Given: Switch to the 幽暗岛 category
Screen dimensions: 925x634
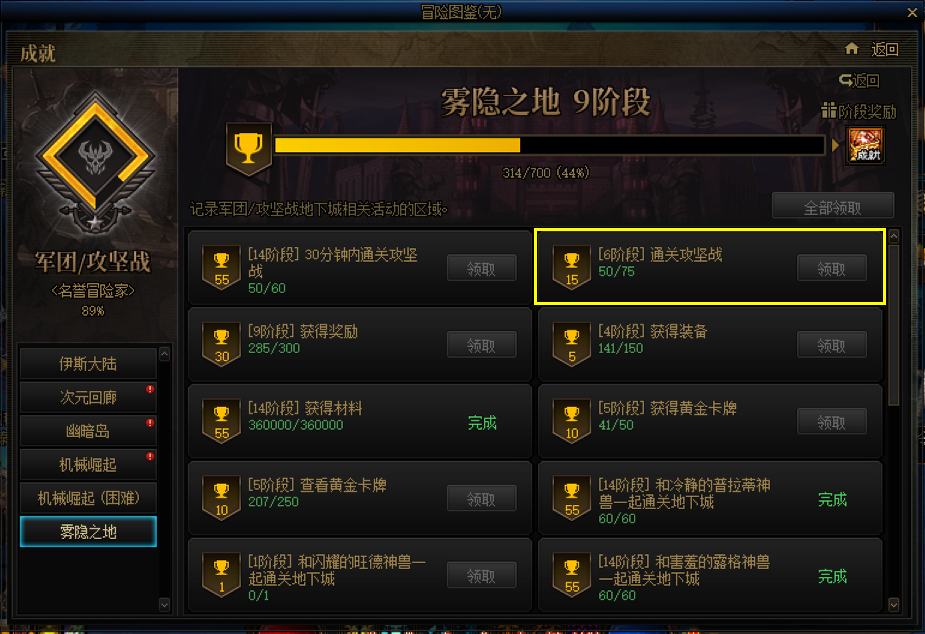Looking at the screenshot, I should pos(88,431).
